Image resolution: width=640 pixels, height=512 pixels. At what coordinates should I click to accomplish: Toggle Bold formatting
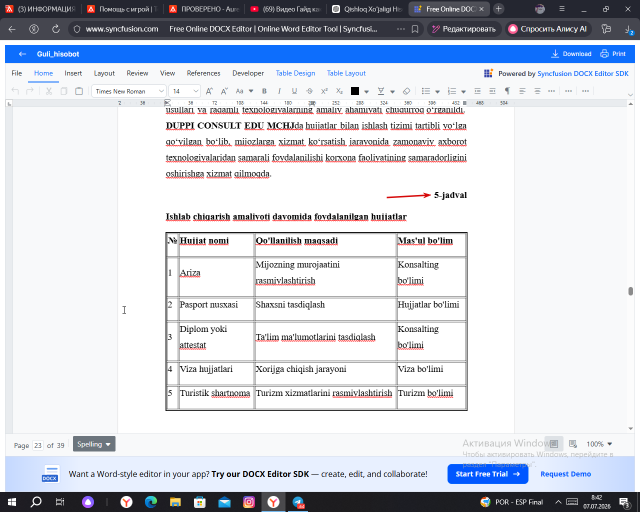[x=264, y=91]
